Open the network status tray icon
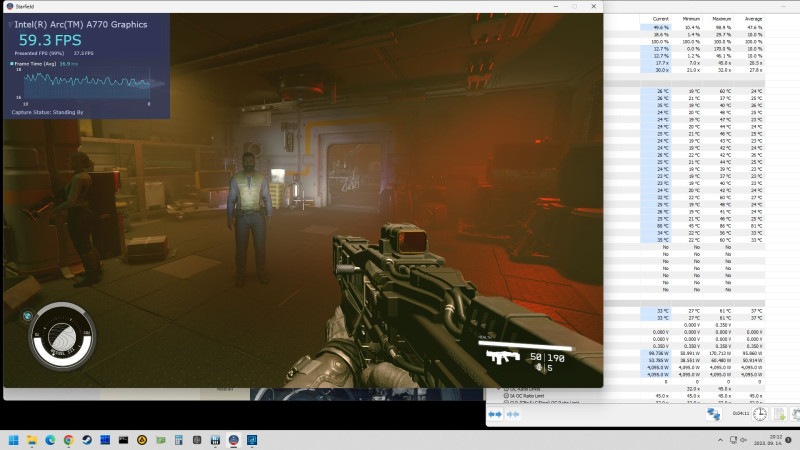The height and width of the screenshot is (450, 800). [x=733, y=440]
